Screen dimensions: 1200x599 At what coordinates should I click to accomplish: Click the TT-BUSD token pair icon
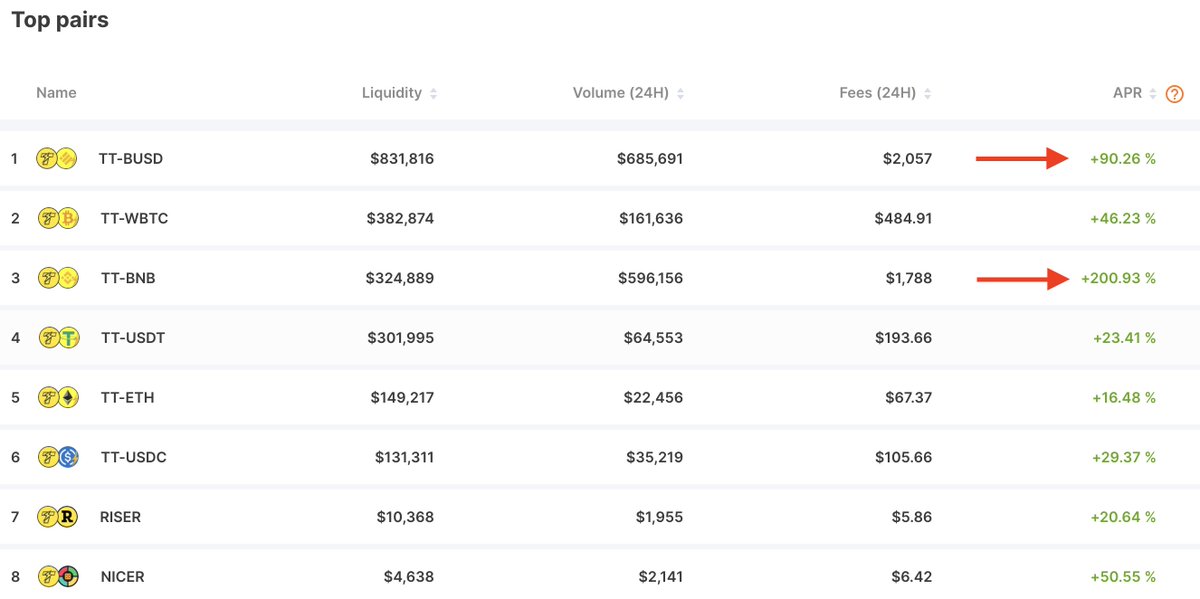coord(56,158)
